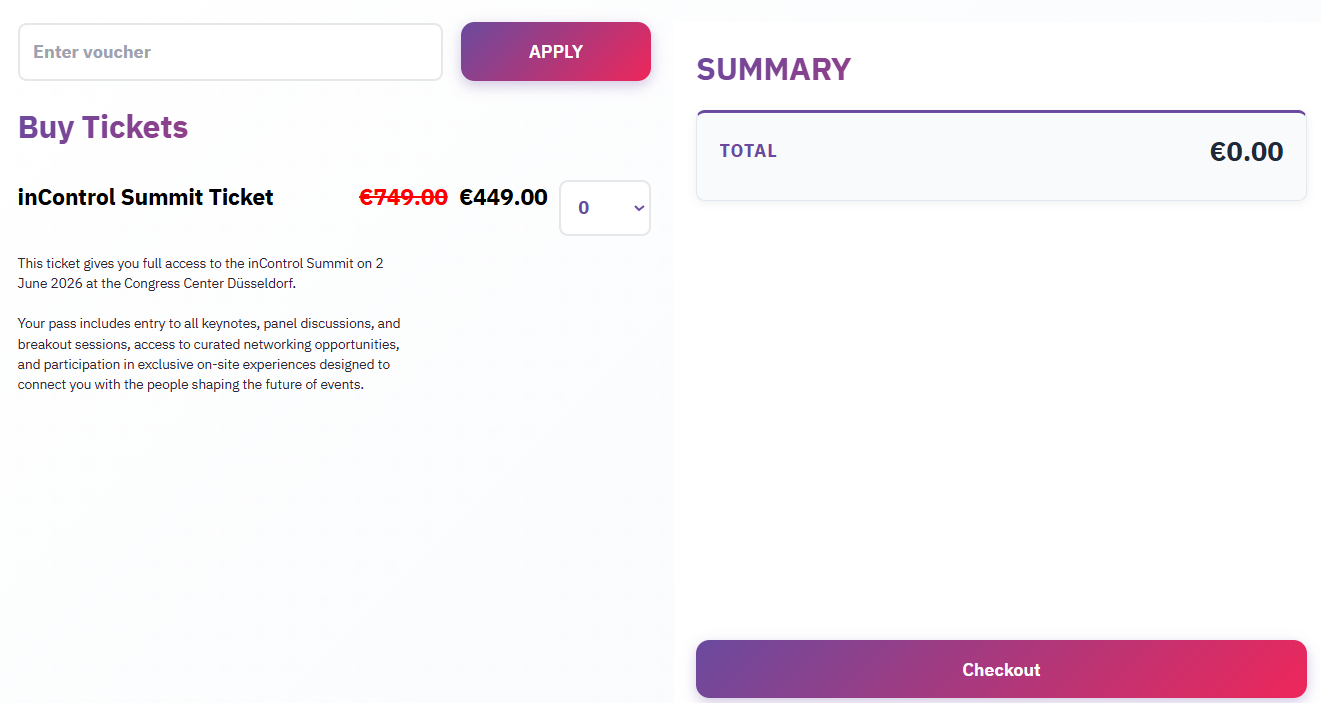
Task: Select the inControl Summit Ticket title
Action: [146, 197]
